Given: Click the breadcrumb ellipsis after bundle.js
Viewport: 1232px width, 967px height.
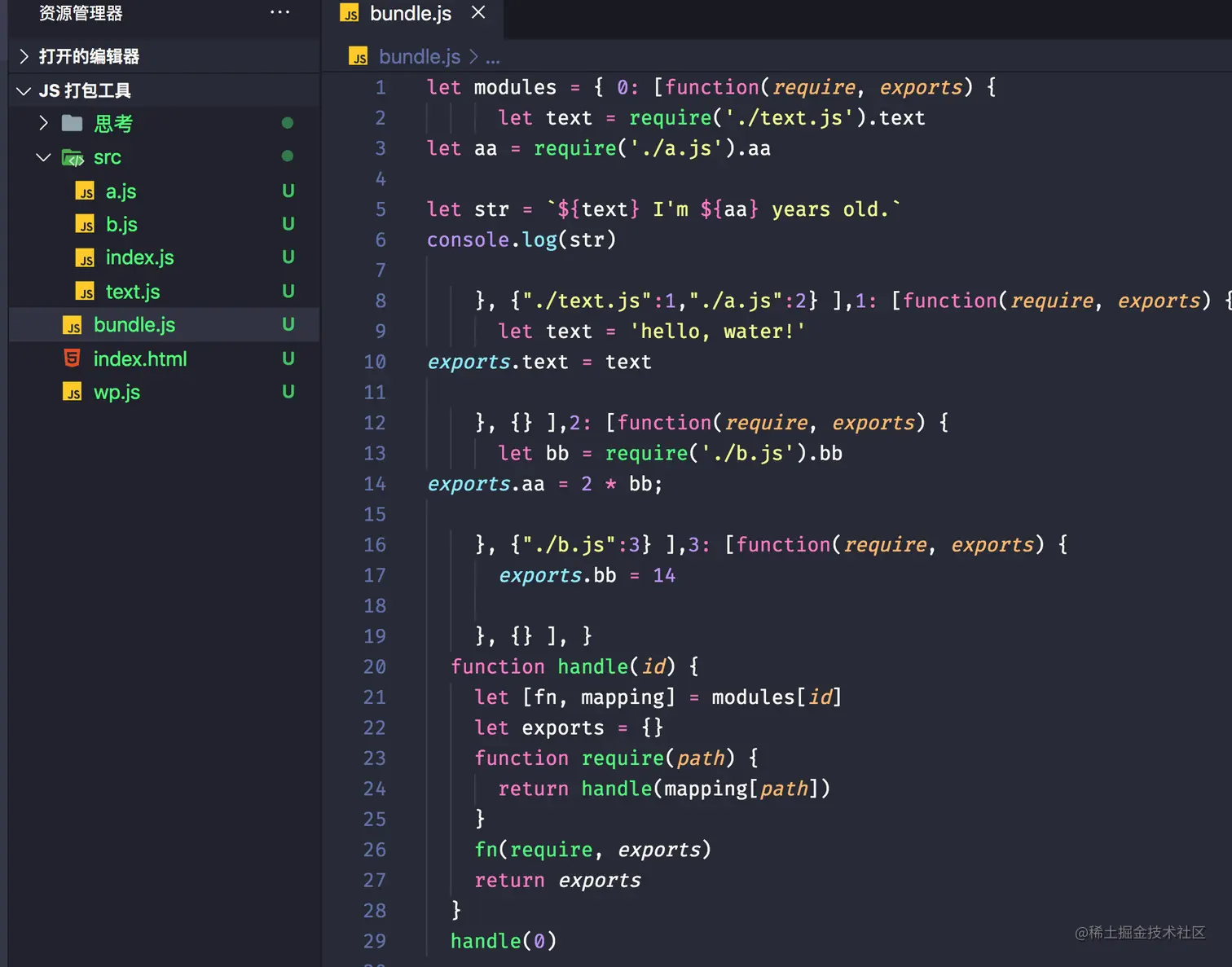Looking at the screenshot, I should (493, 59).
